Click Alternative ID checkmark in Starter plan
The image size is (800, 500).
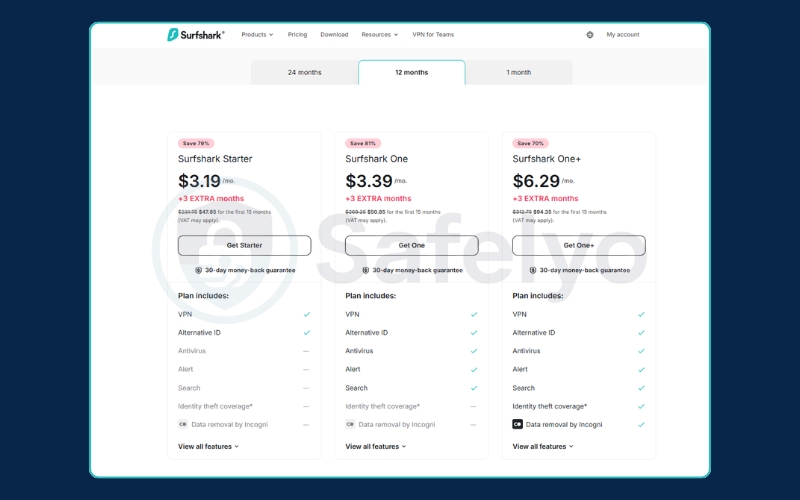point(307,333)
